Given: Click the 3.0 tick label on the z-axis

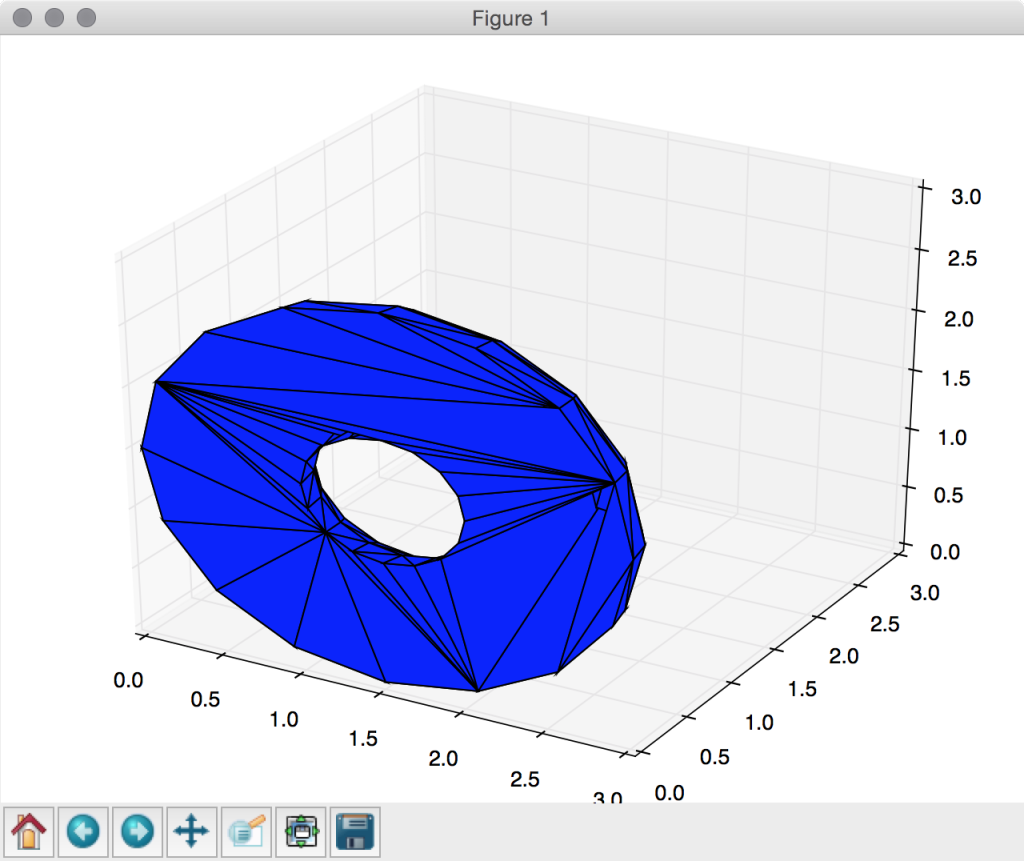Looking at the screenshot, I should pyautogui.click(x=966, y=197).
